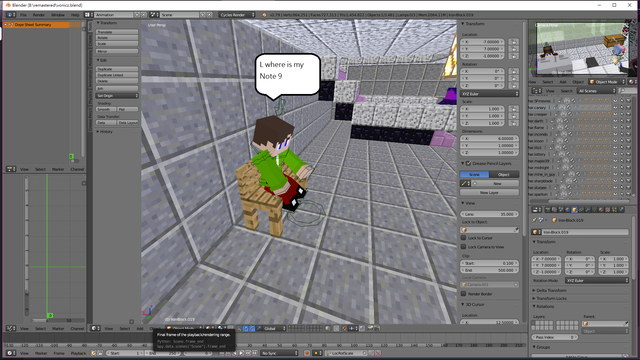Open the File menu

click(23, 15)
